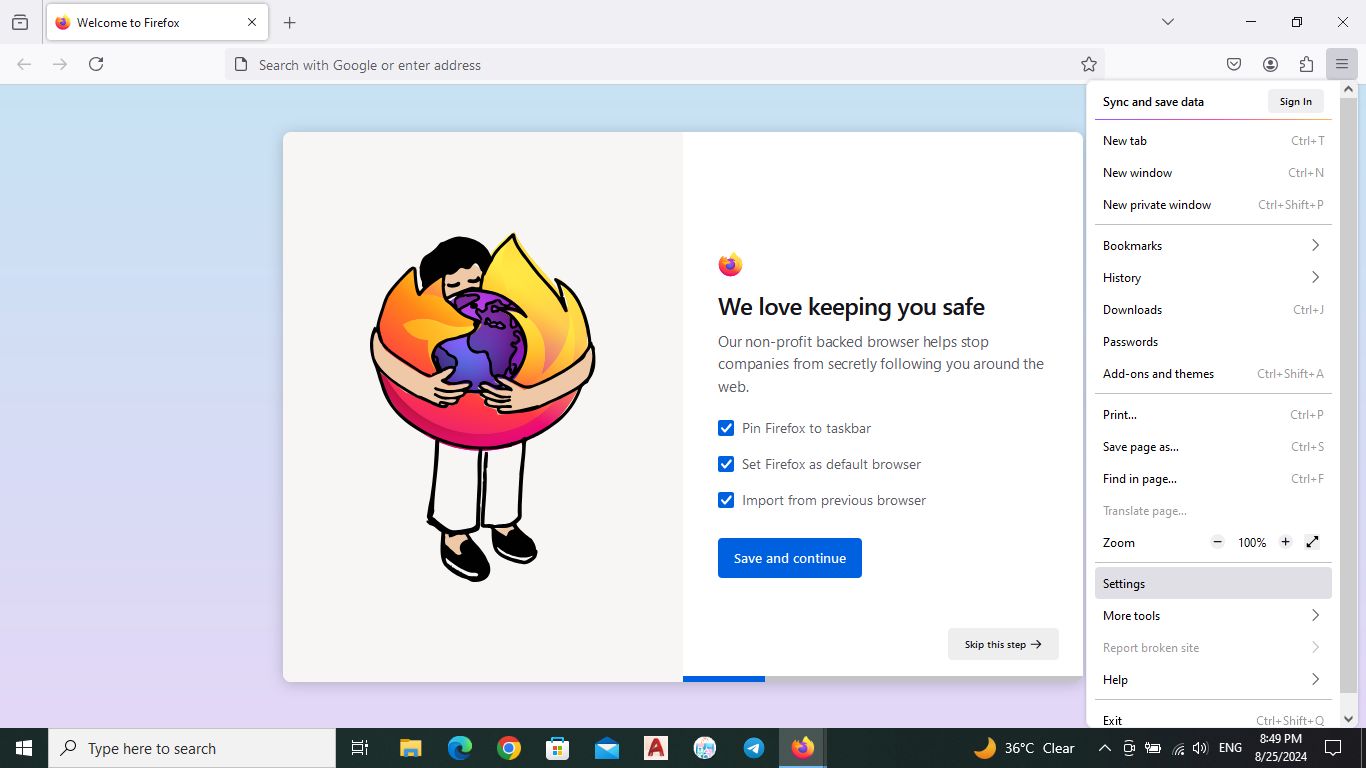Expand the History submenu
The height and width of the screenshot is (768, 1366).
[x=1213, y=278]
